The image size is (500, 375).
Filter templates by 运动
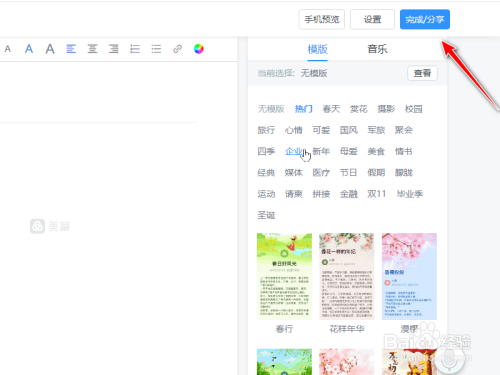pos(266,194)
